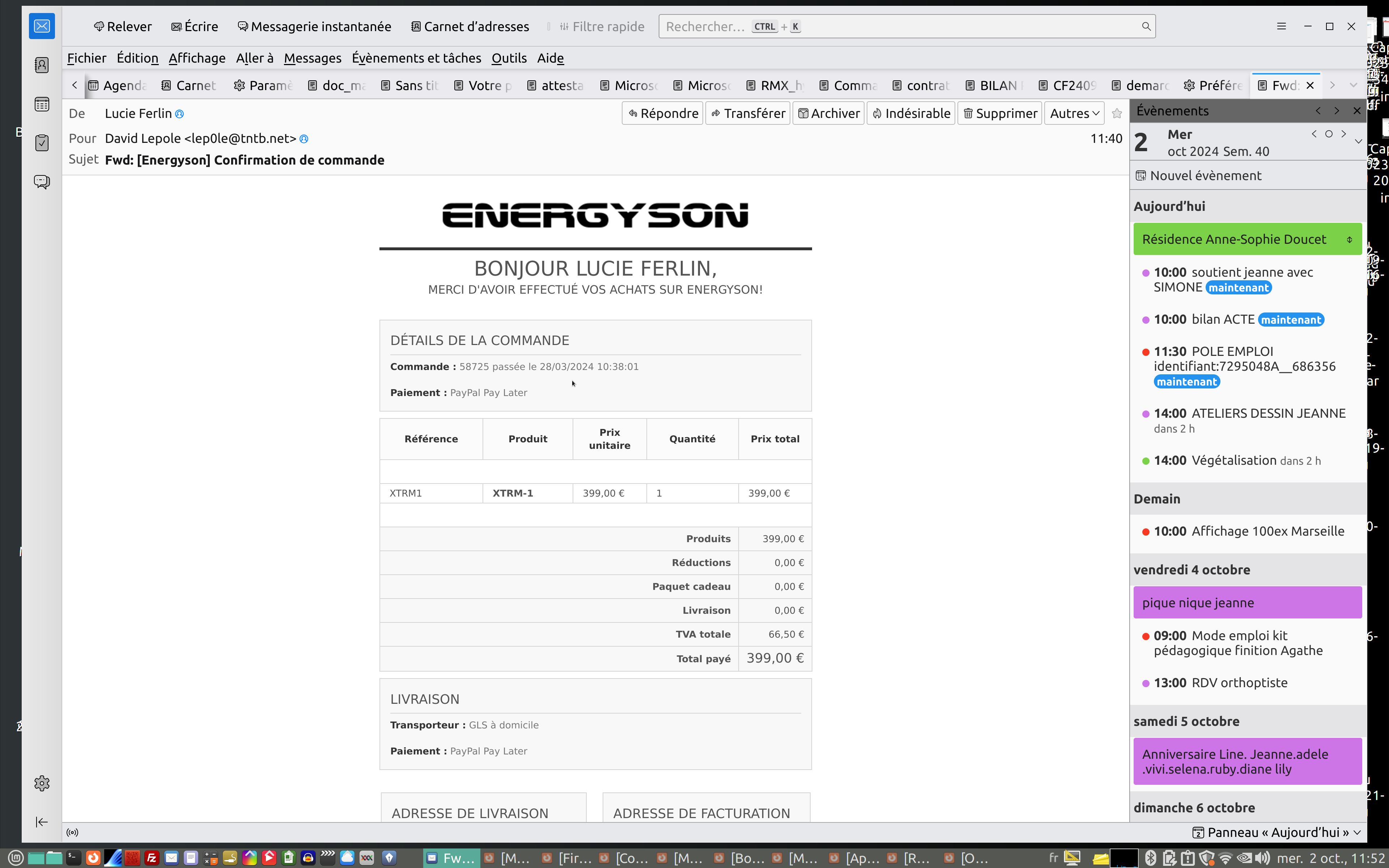1389x868 pixels.
Task: Open the Tasks sidebar icon
Action: tap(42, 143)
